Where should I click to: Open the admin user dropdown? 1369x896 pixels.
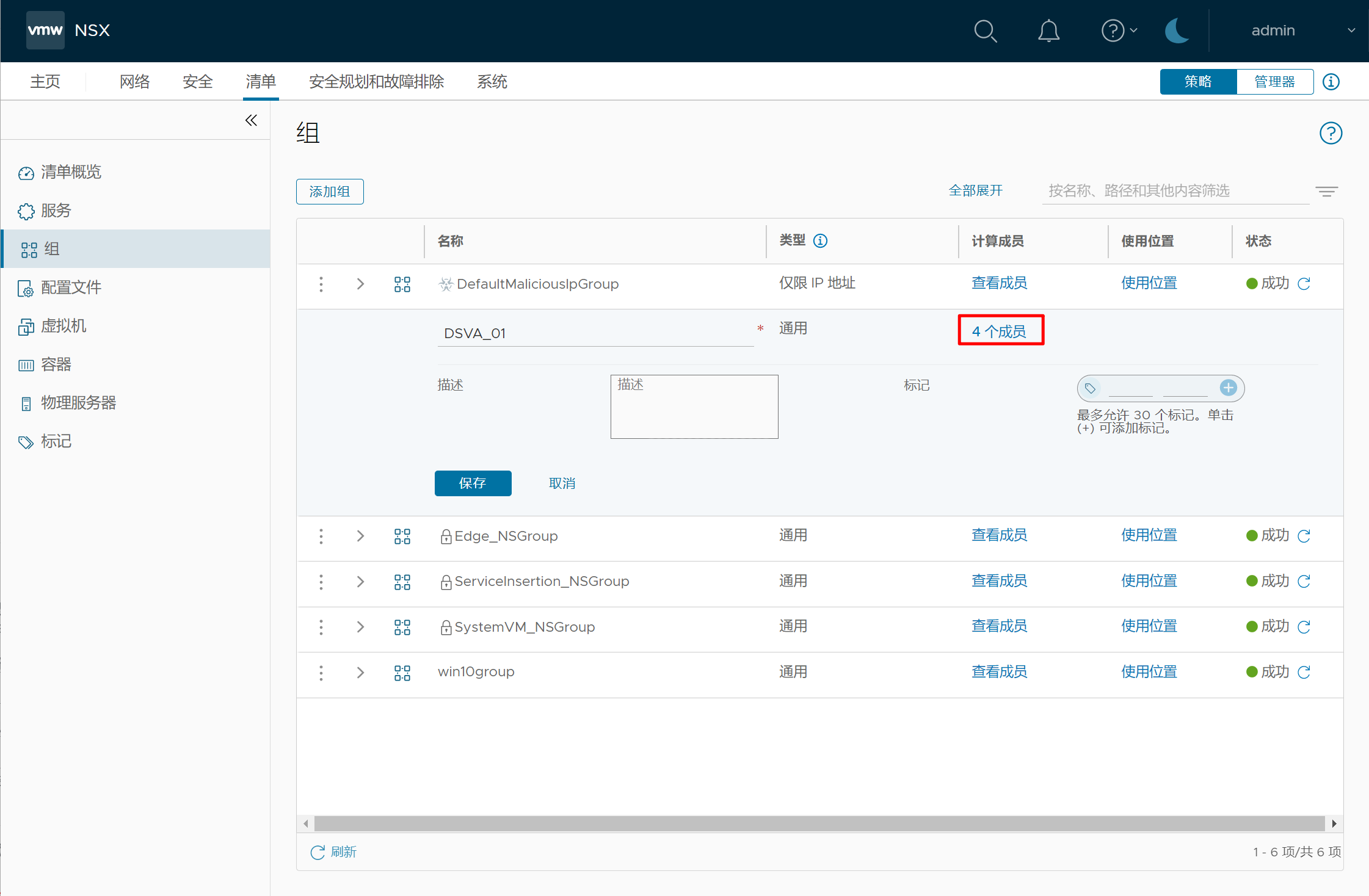(1301, 31)
